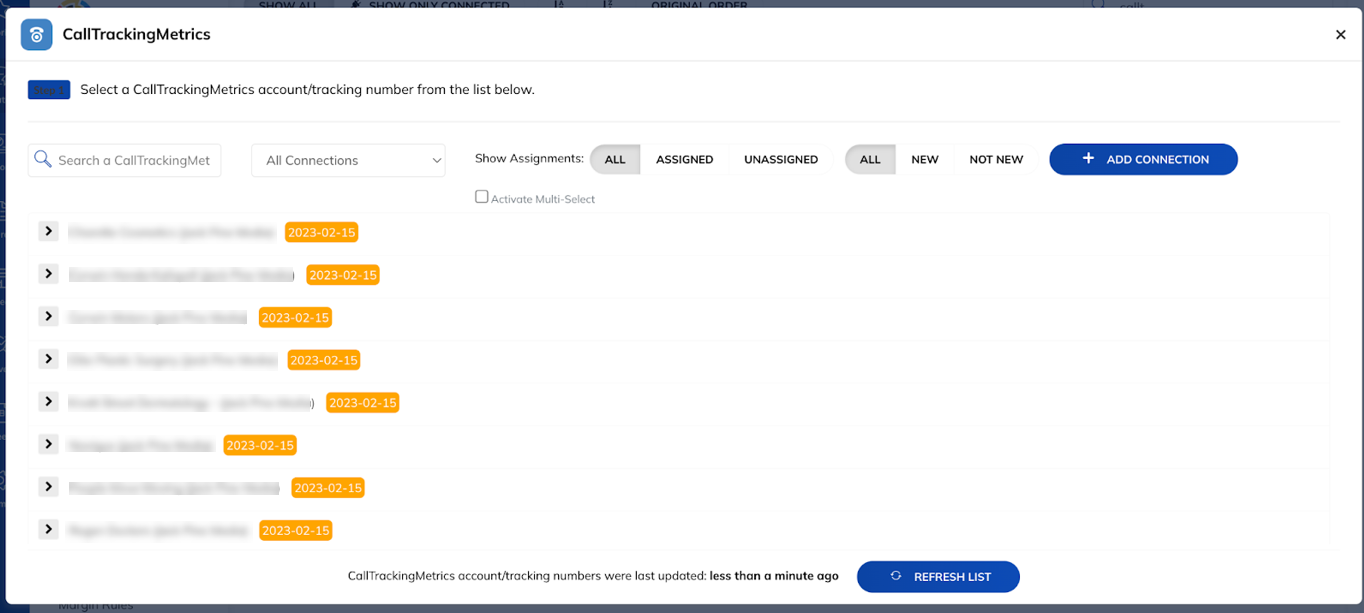Show only NEW accounts
This screenshot has height=613, width=1364.
tap(925, 159)
